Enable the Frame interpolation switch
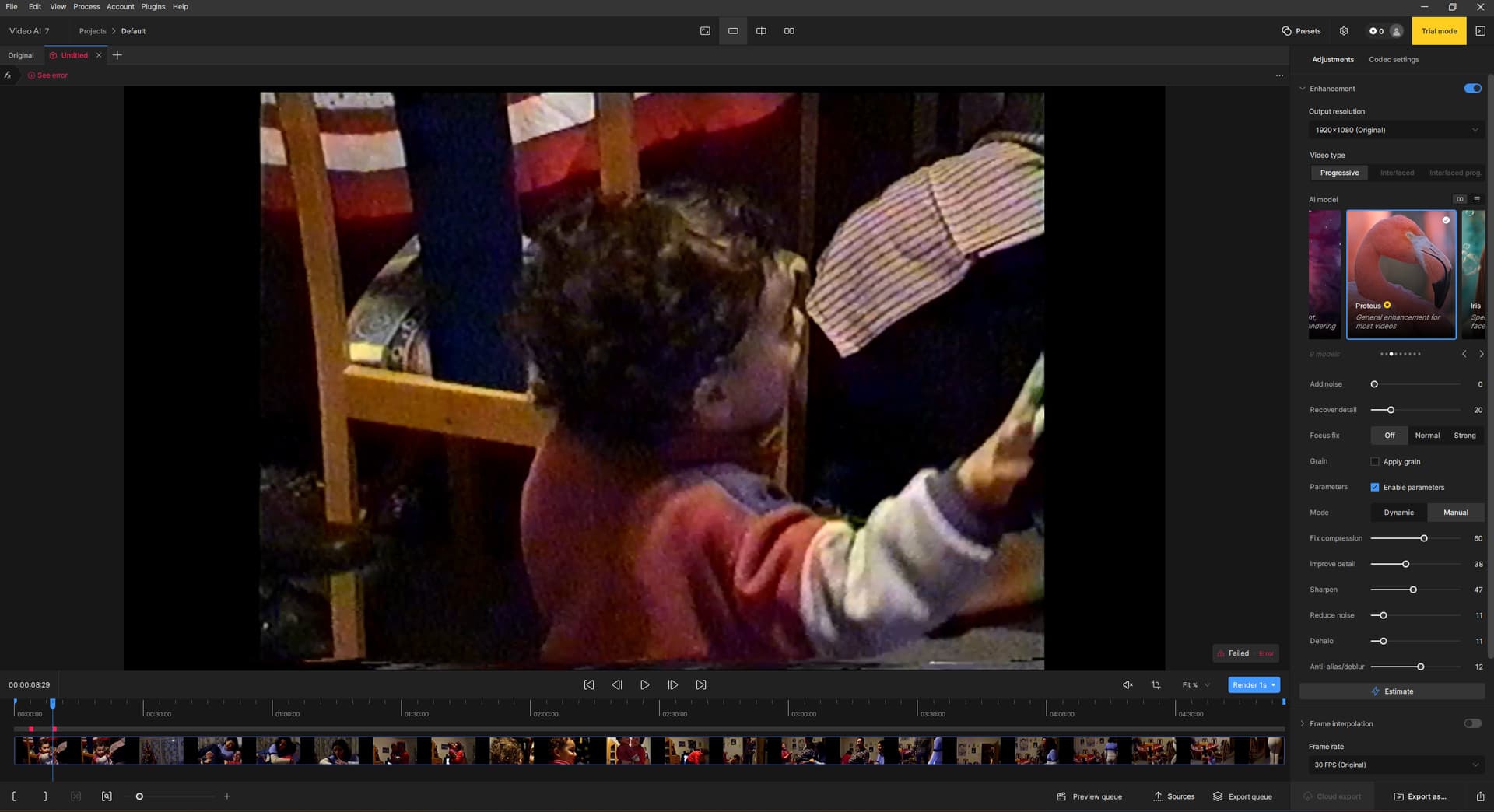 click(x=1472, y=723)
